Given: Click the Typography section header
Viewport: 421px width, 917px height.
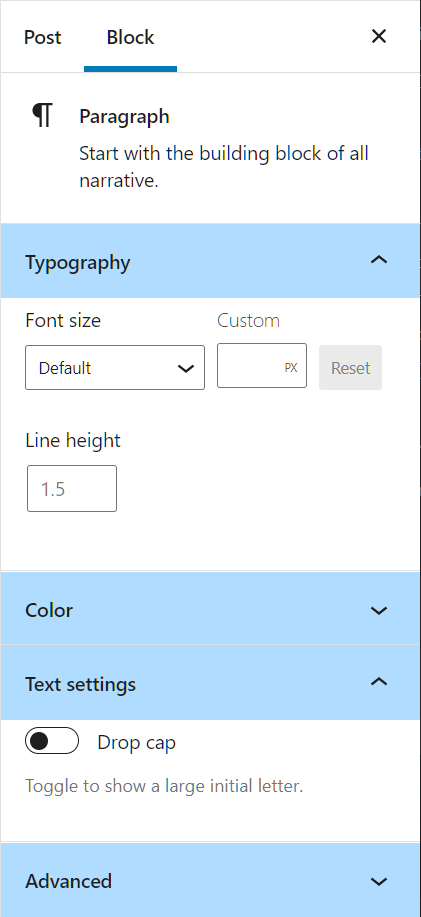Looking at the screenshot, I should click(210, 261).
